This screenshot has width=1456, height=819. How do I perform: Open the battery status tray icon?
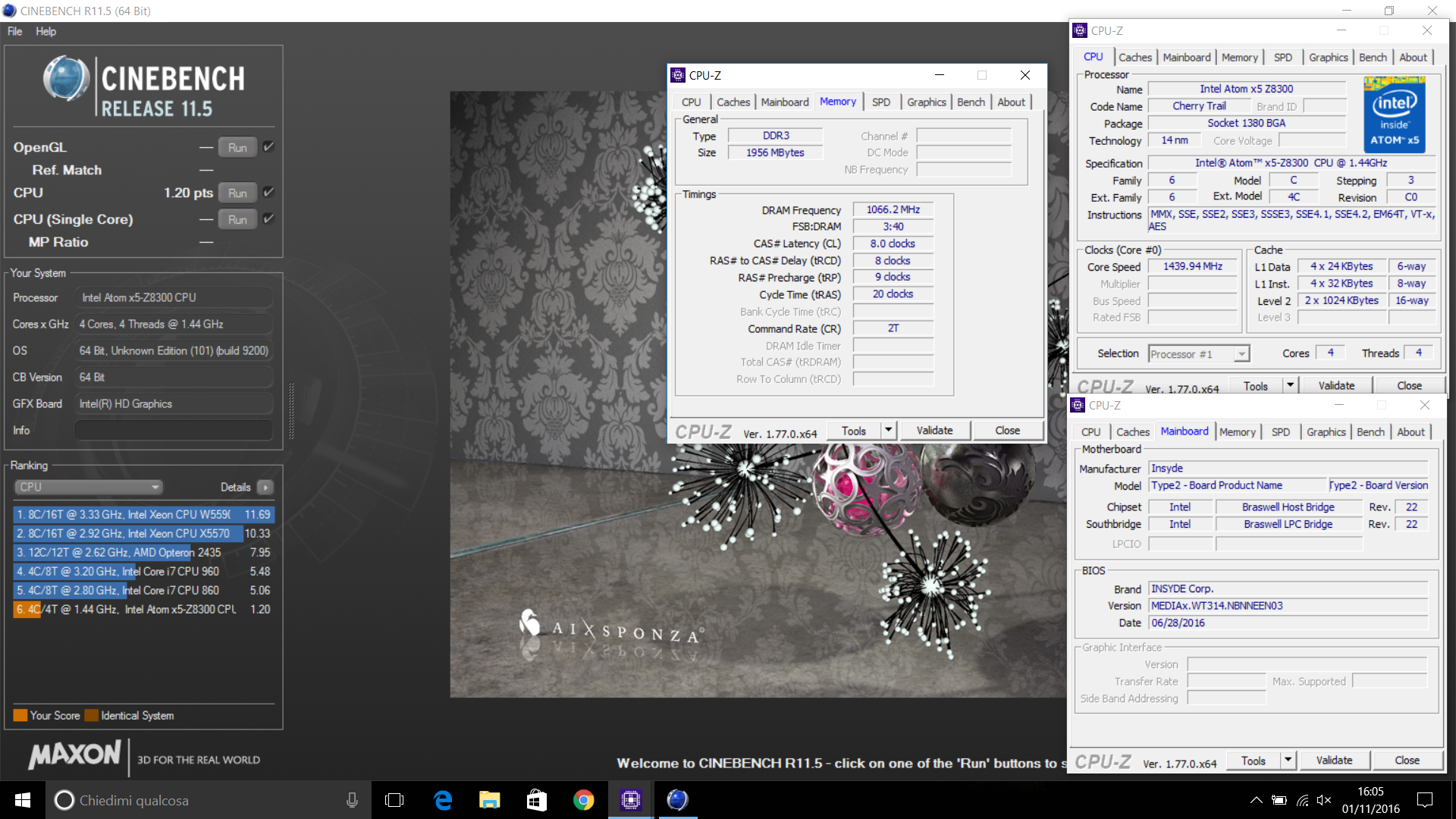click(x=1279, y=800)
